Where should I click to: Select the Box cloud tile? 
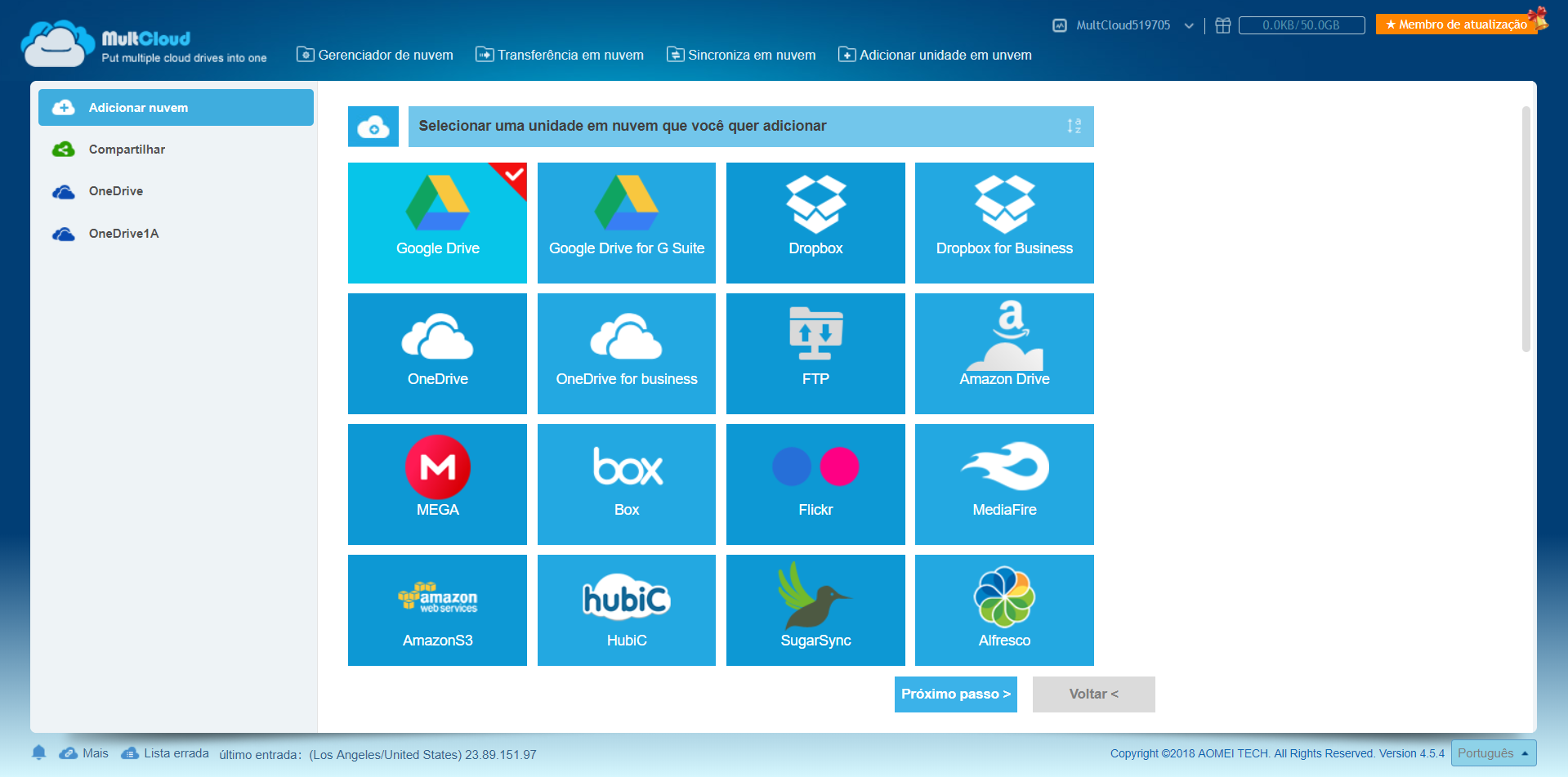pyautogui.click(x=627, y=485)
